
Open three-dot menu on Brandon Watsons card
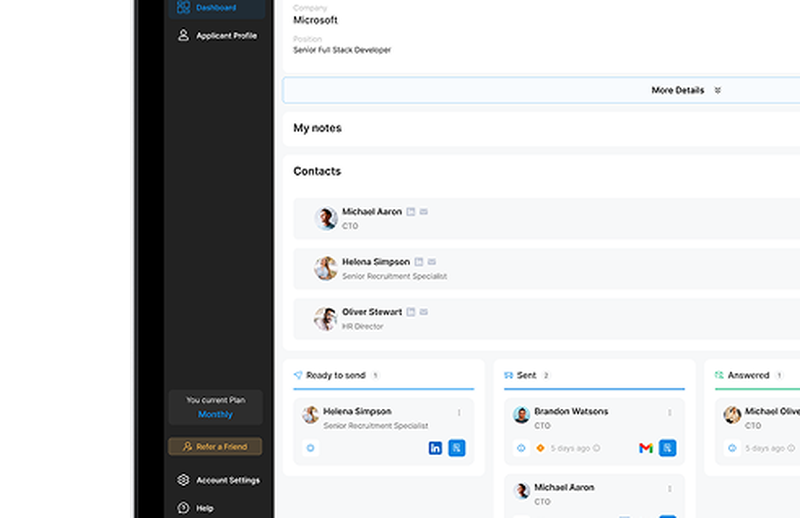tap(670, 412)
